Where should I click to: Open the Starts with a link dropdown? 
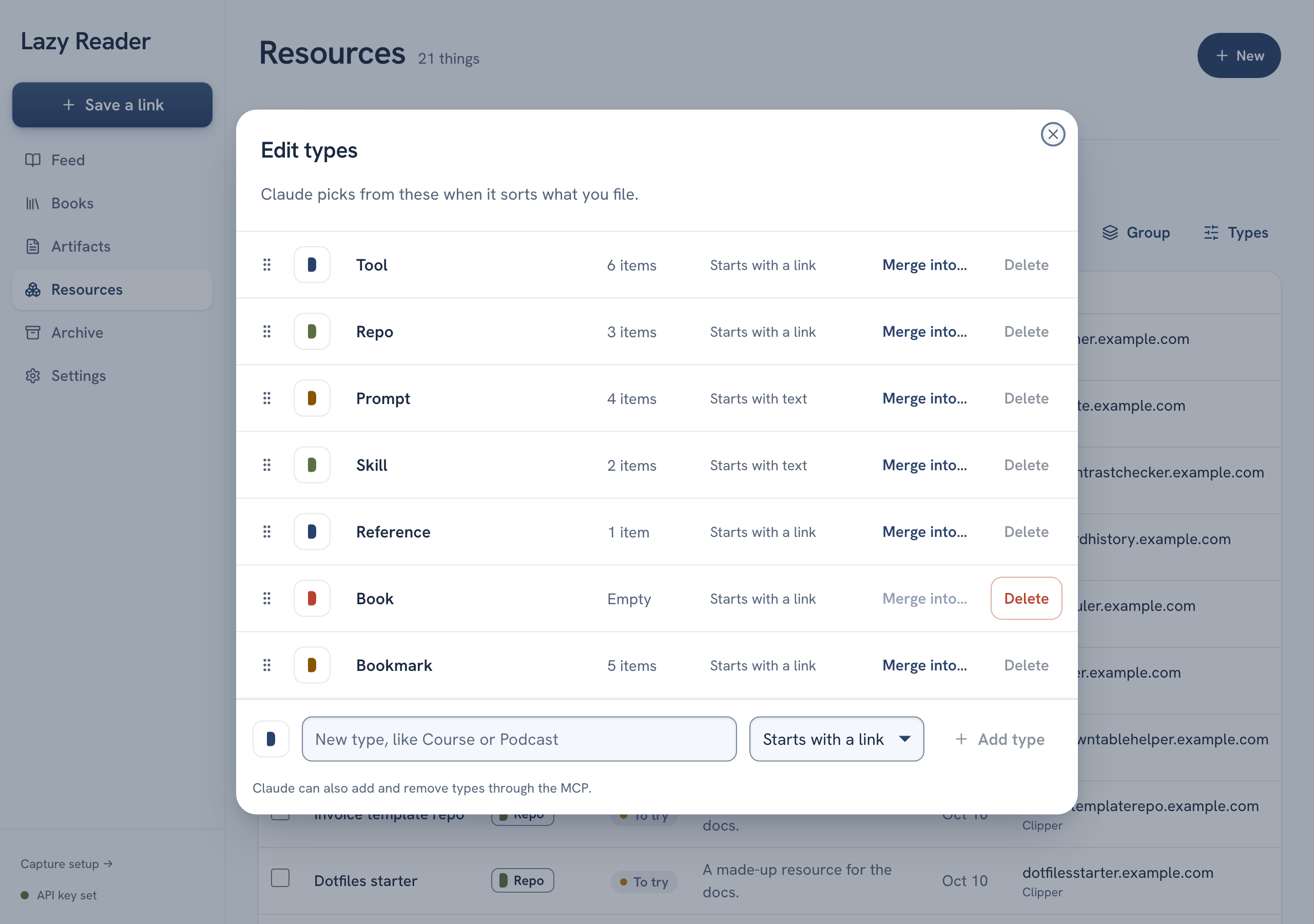[836, 739]
